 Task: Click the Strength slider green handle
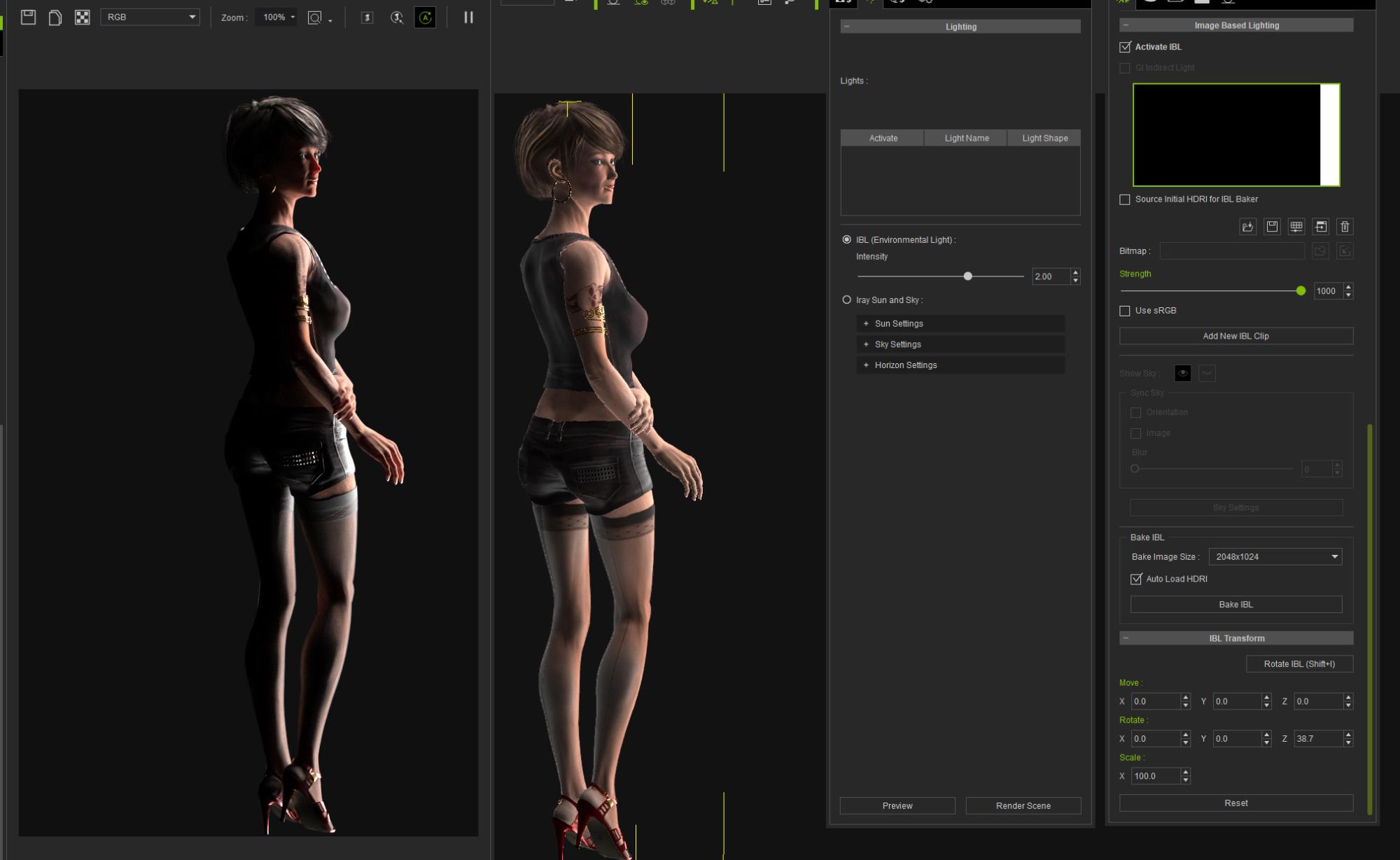1301,290
